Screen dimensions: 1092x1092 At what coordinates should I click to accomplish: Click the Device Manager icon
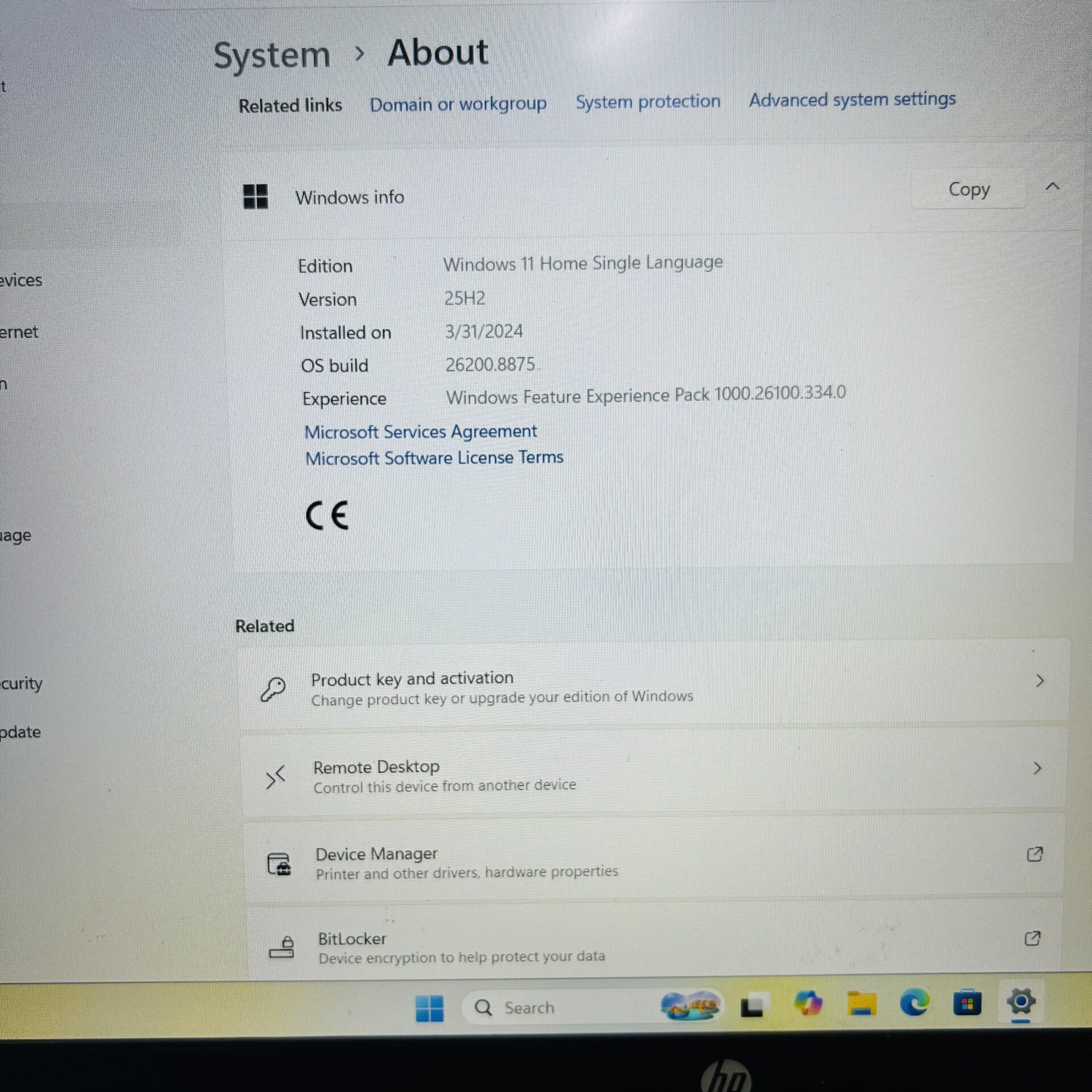point(279,863)
